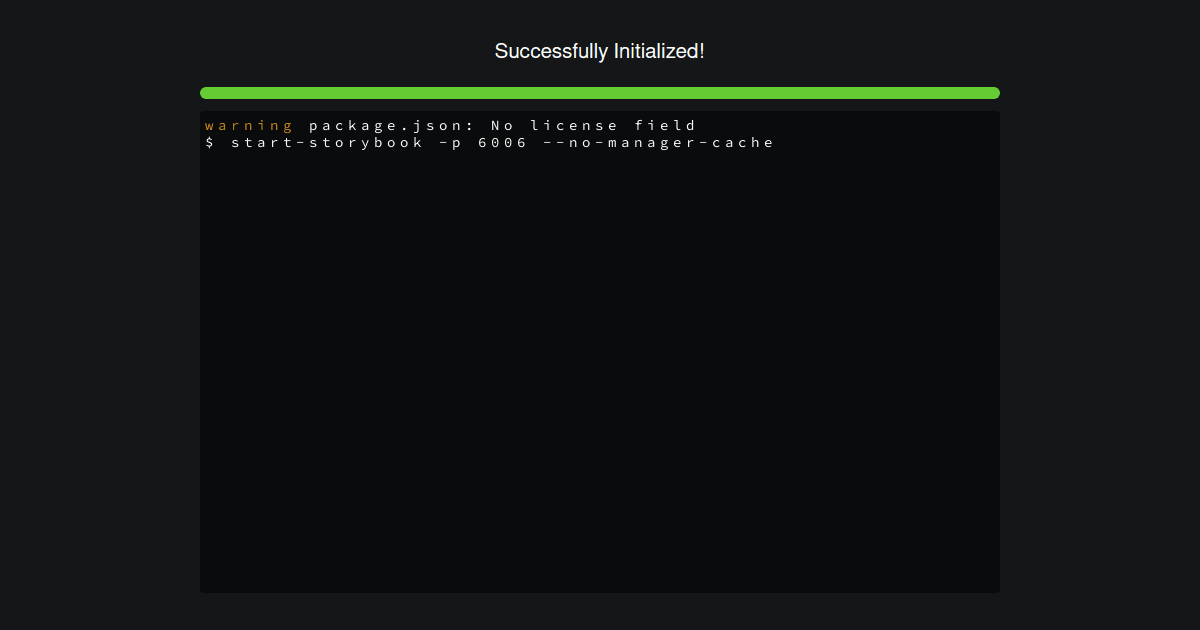Click the word "field" in warning line
The width and height of the screenshot is (1200, 630).
point(665,125)
